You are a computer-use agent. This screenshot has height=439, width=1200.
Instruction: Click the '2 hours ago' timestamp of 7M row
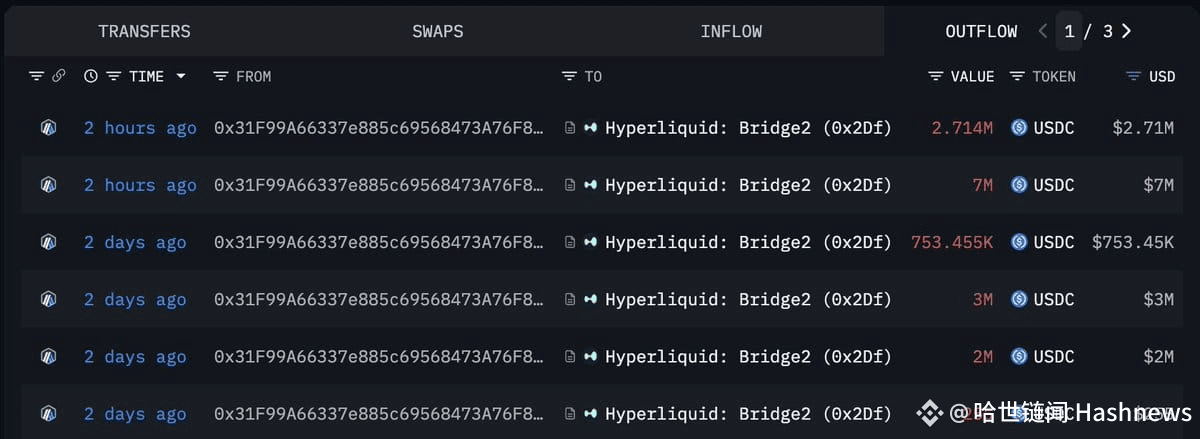point(140,185)
